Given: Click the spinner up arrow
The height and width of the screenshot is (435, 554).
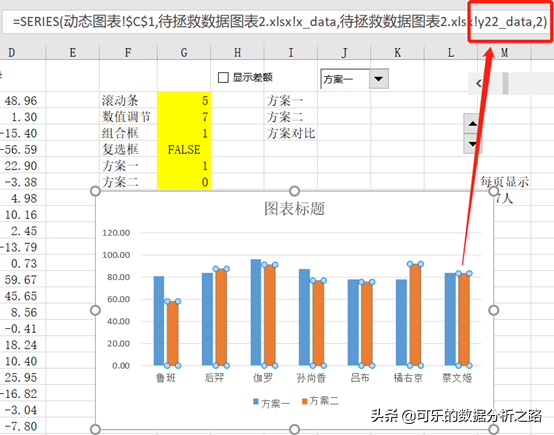Looking at the screenshot, I should 472,123.
